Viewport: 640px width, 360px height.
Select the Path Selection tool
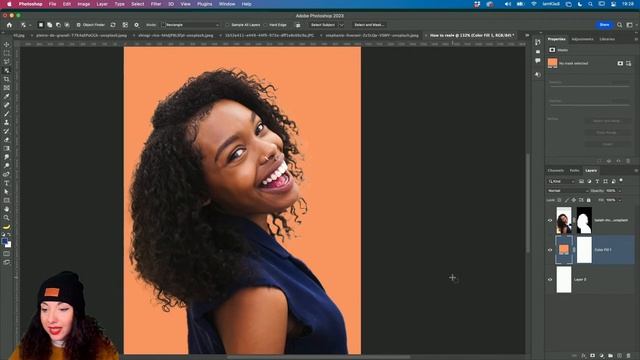point(7,191)
